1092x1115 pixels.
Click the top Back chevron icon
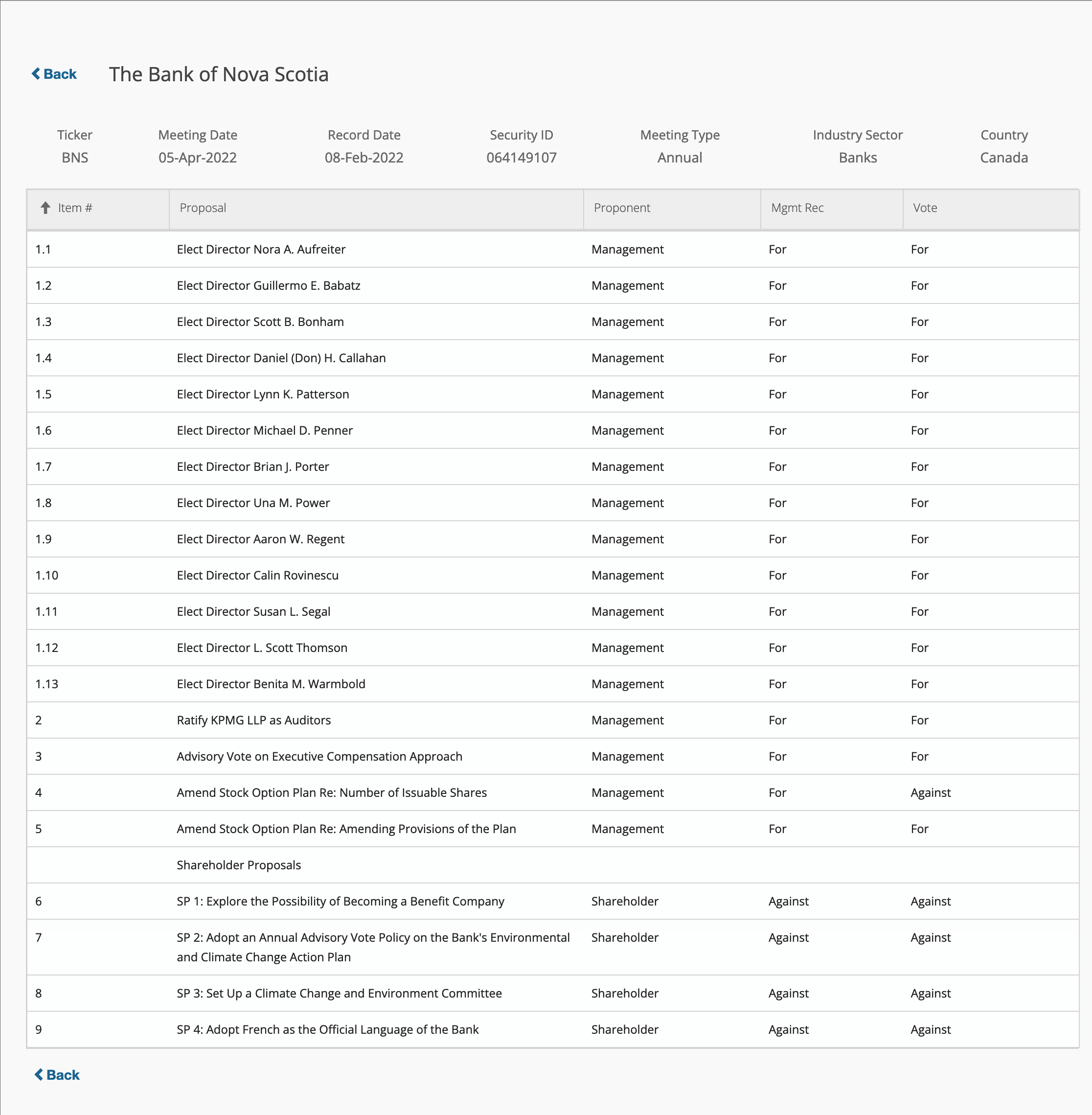(36, 73)
